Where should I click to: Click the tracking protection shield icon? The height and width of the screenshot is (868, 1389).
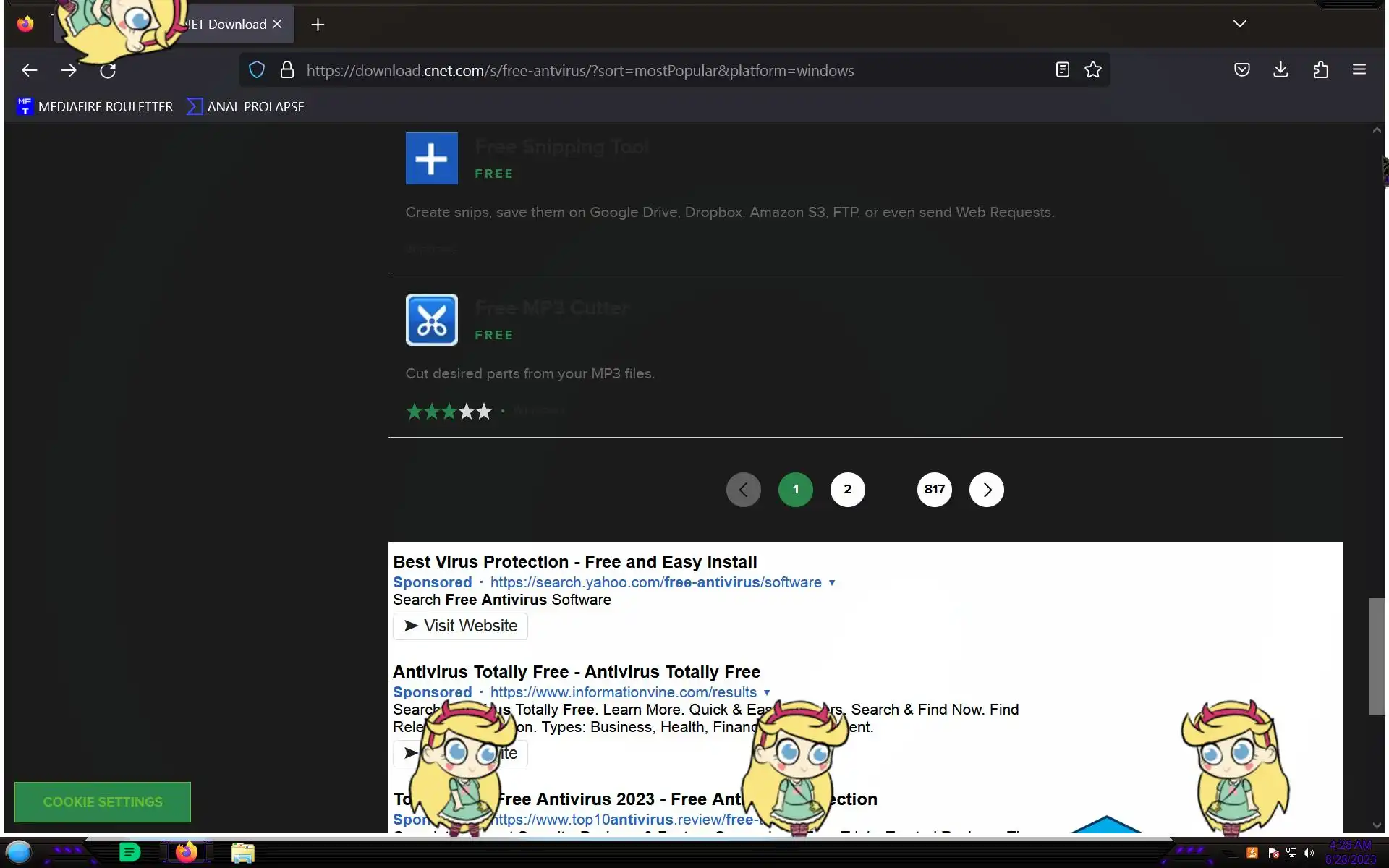pos(257,70)
